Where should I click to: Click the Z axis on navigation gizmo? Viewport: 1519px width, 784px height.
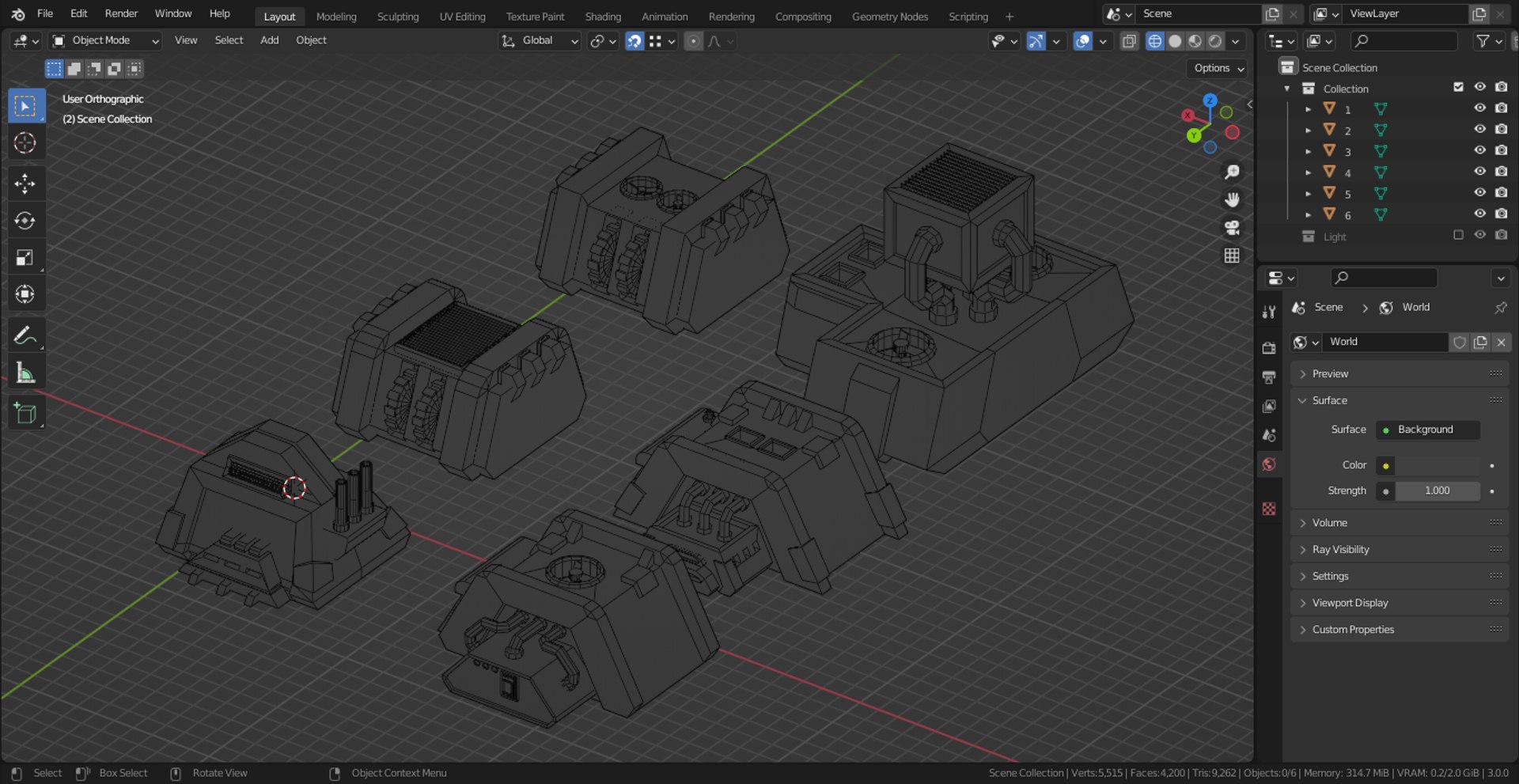pos(1210,100)
